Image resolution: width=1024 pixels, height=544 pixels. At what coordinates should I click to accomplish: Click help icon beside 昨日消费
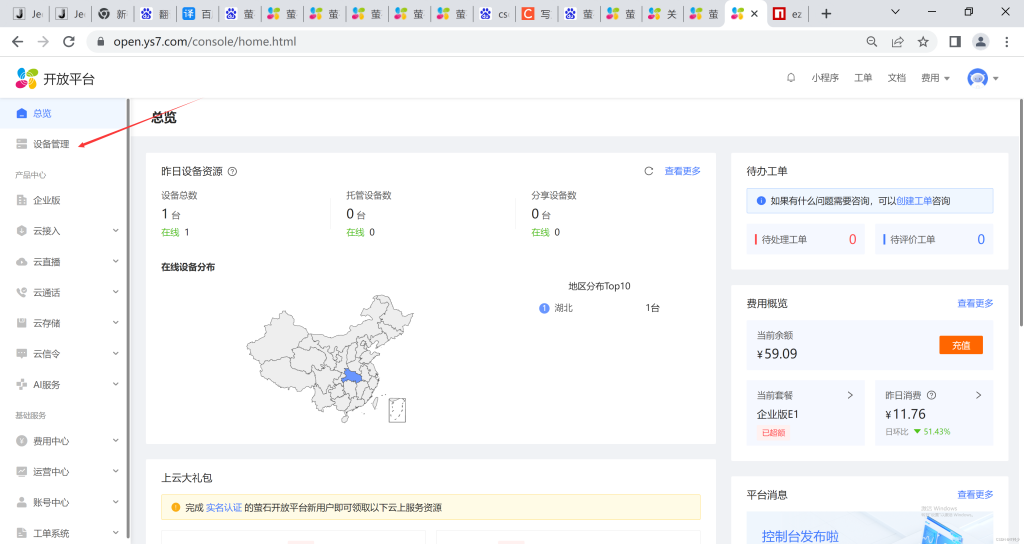coord(931,395)
